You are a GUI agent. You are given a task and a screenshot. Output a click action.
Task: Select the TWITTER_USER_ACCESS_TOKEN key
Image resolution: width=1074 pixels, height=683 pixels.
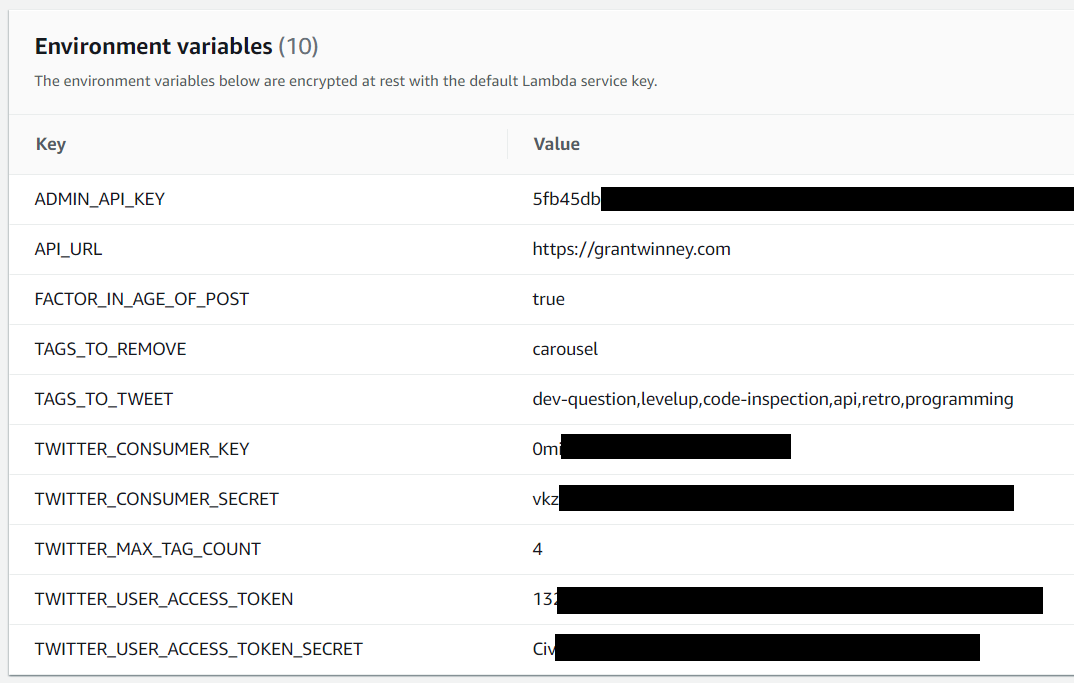(164, 599)
